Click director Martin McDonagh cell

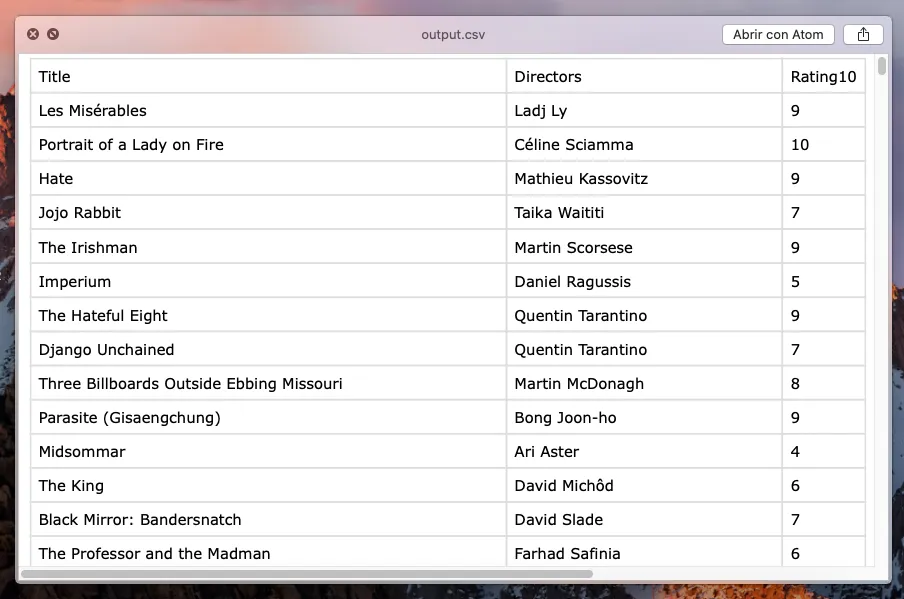644,383
